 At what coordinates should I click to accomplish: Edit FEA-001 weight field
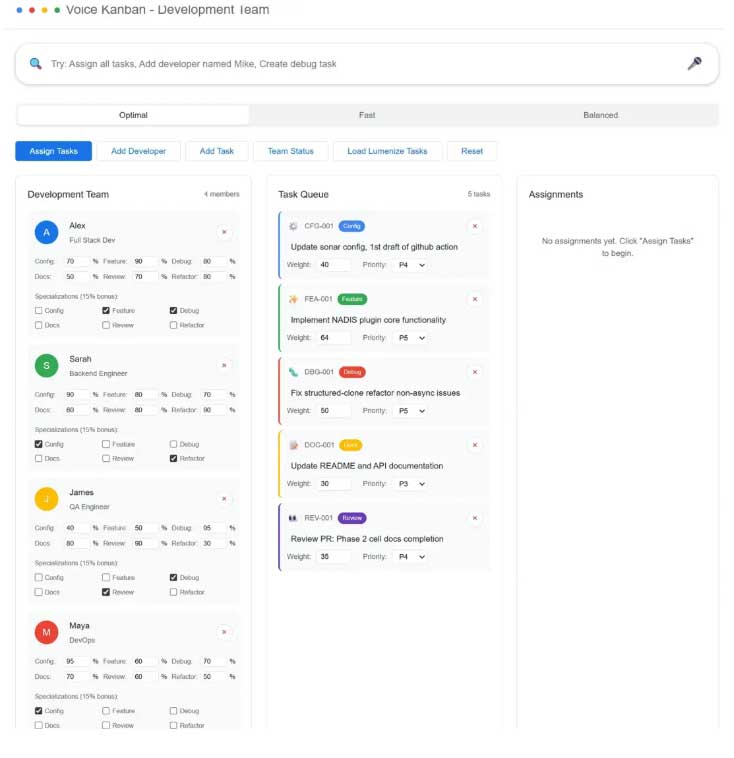334,338
